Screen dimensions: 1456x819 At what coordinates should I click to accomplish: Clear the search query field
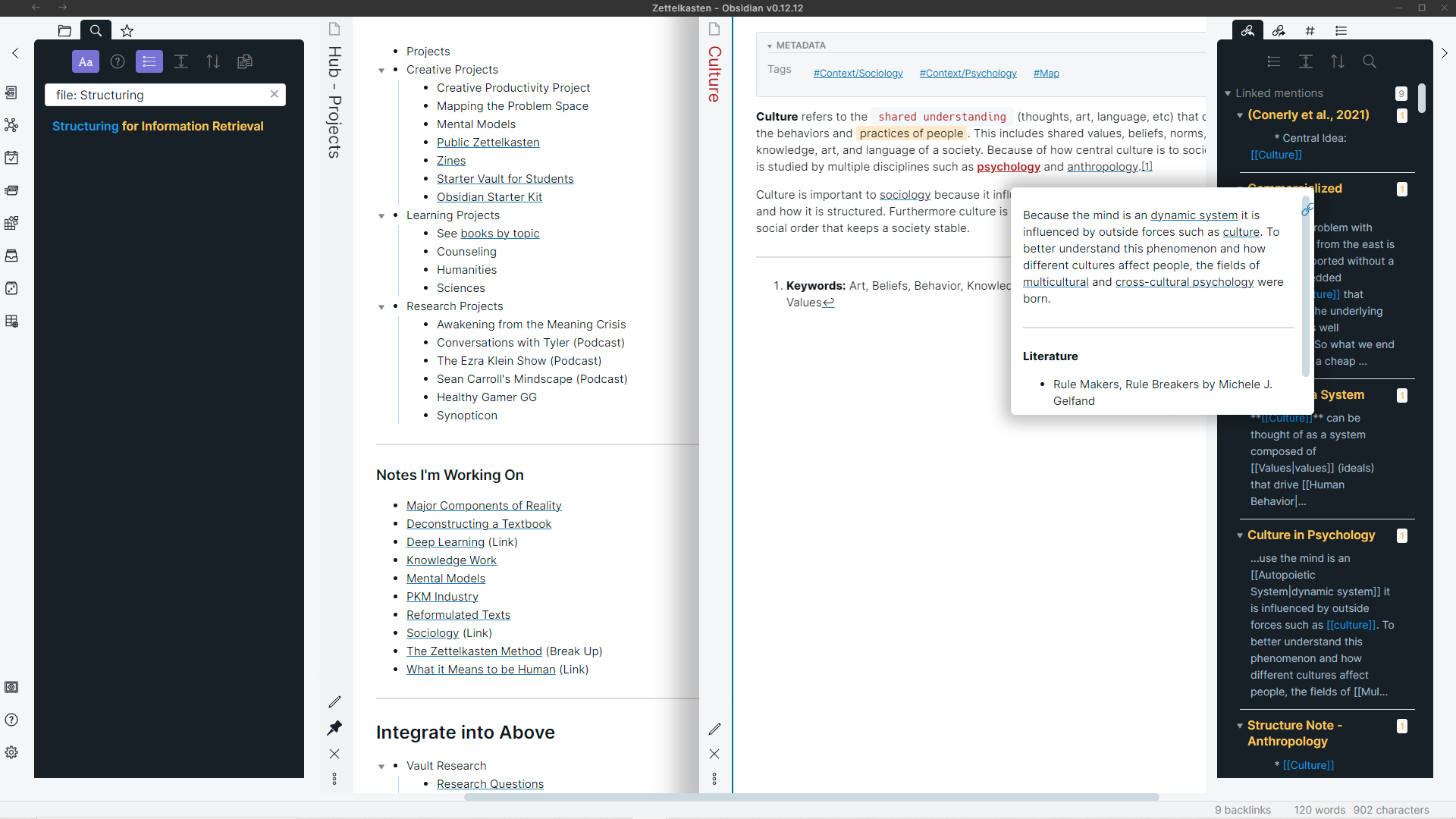(275, 94)
